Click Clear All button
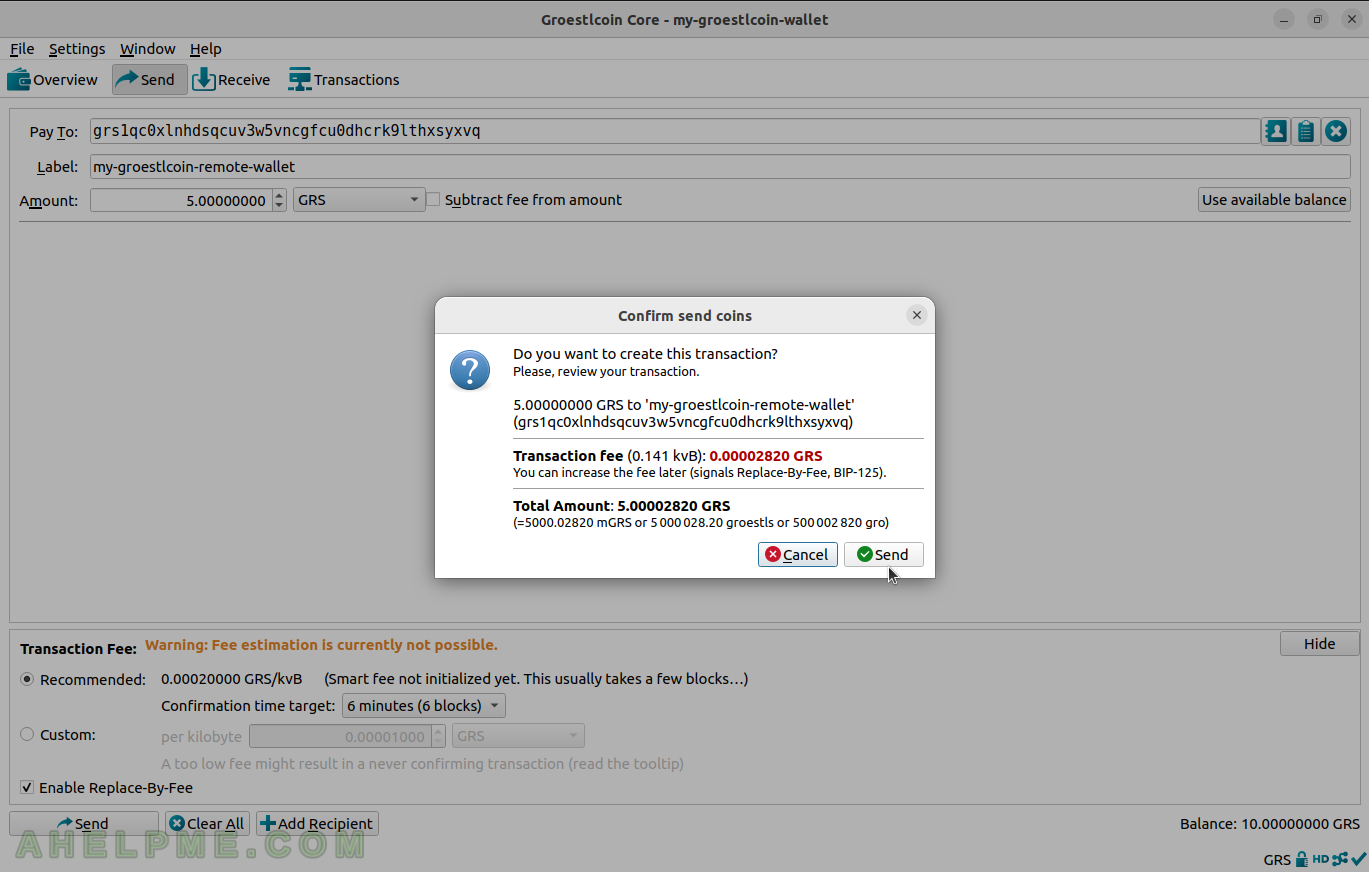 pyautogui.click(x=207, y=824)
